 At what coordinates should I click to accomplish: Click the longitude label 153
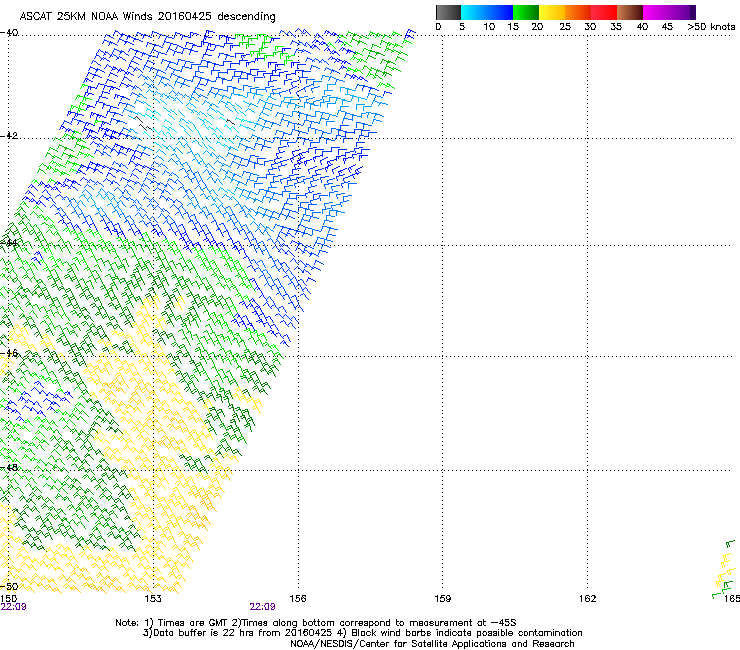coord(153,599)
